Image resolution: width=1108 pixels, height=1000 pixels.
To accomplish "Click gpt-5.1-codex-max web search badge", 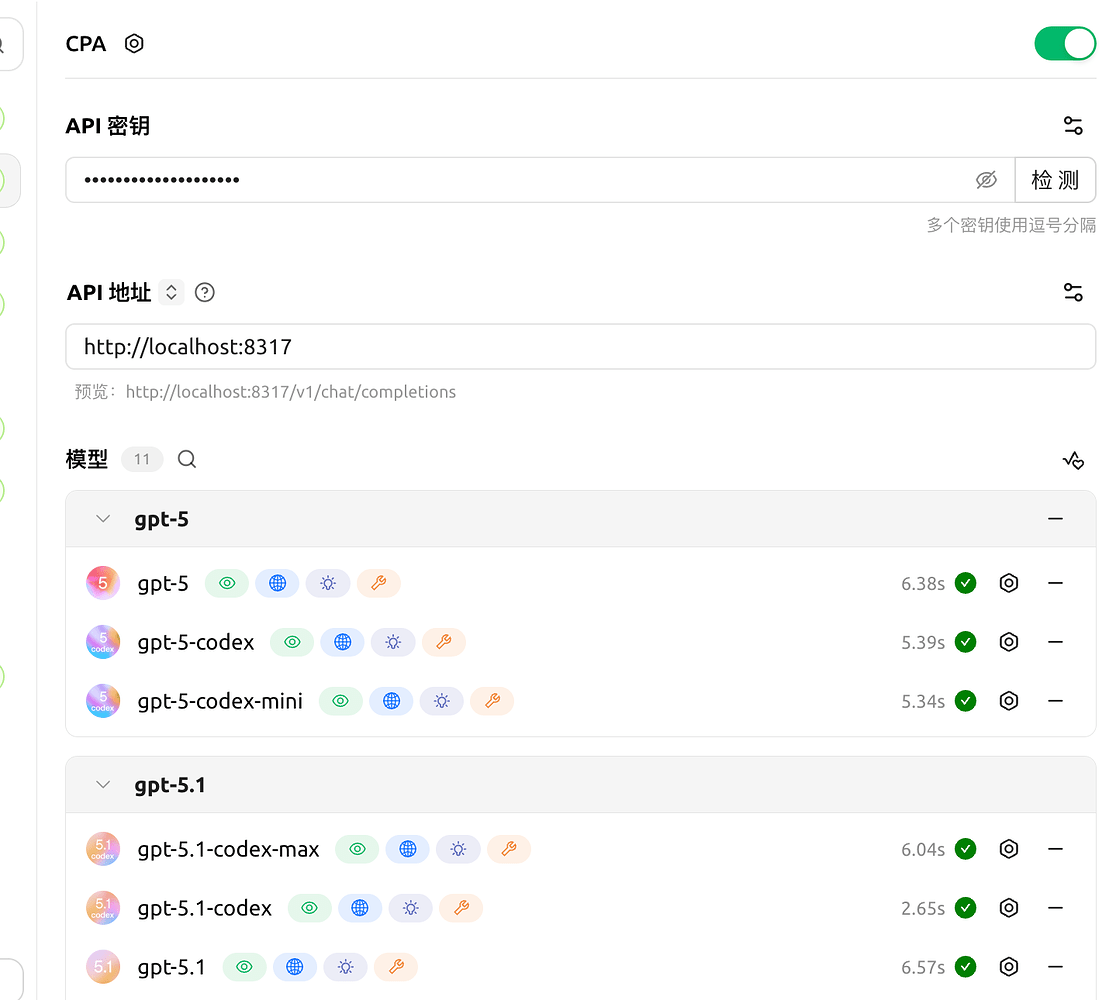I will 408,849.
